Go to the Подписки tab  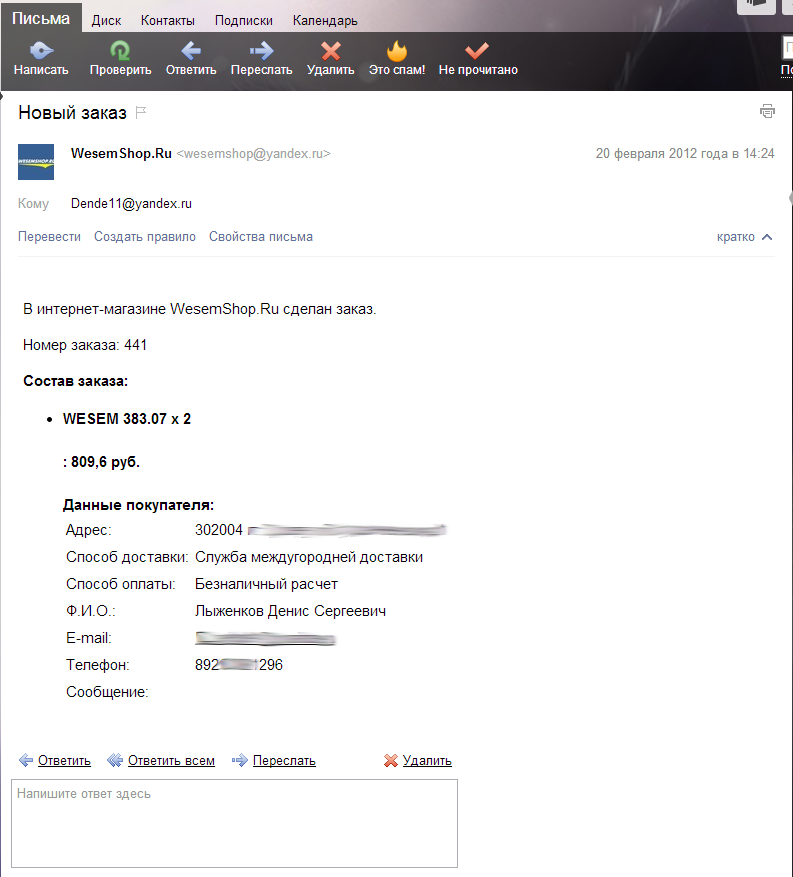(244, 21)
